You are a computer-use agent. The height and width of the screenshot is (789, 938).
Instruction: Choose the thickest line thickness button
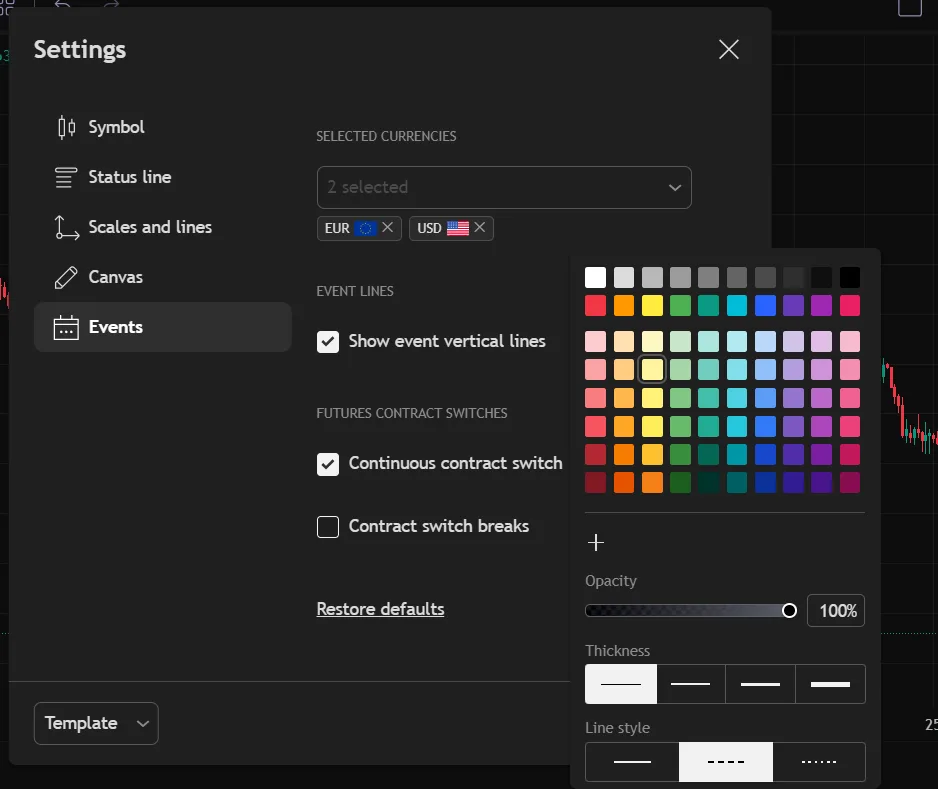tap(830, 684)
